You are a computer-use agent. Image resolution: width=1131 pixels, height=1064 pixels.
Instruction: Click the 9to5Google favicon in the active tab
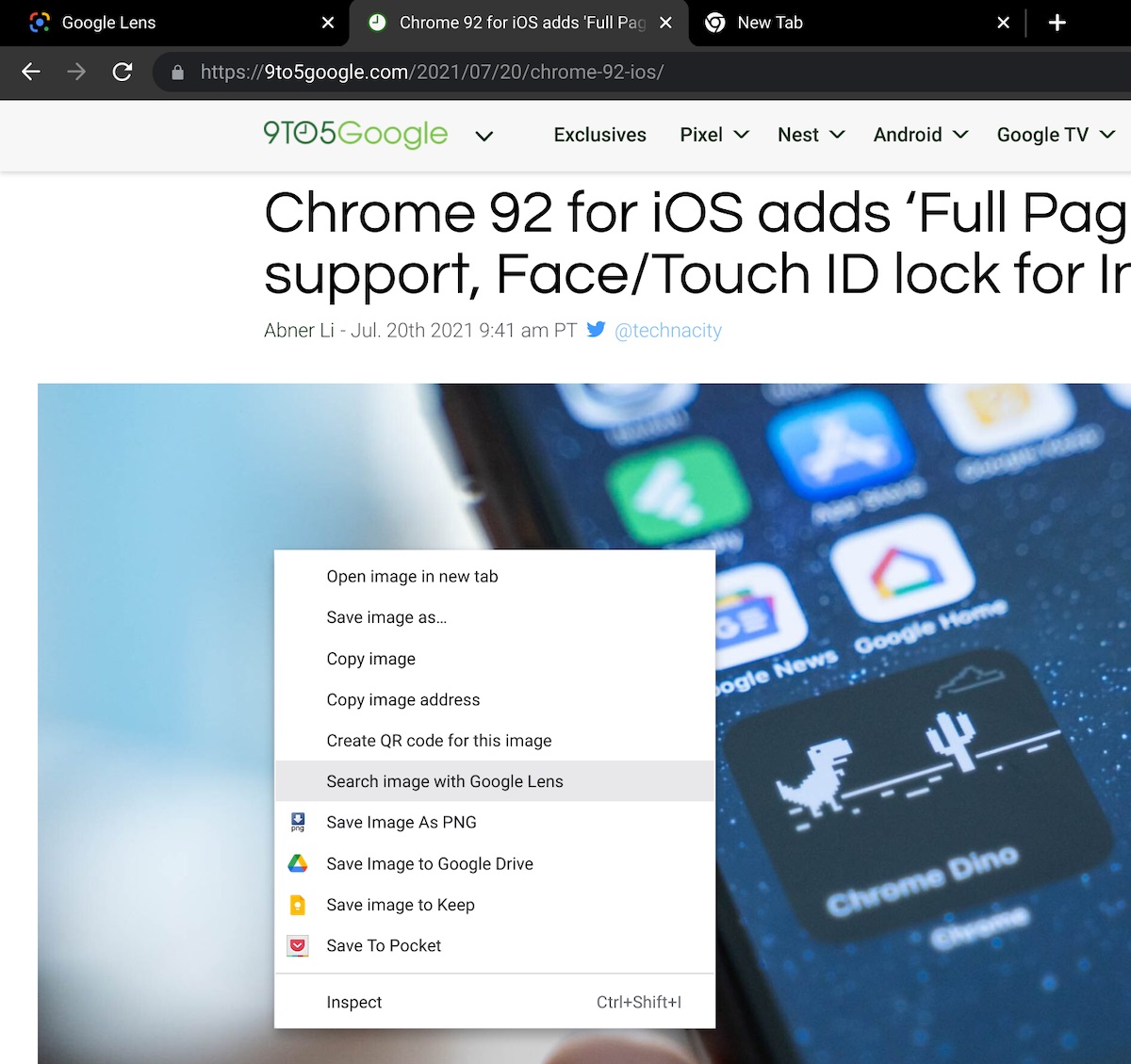(377, 23)
